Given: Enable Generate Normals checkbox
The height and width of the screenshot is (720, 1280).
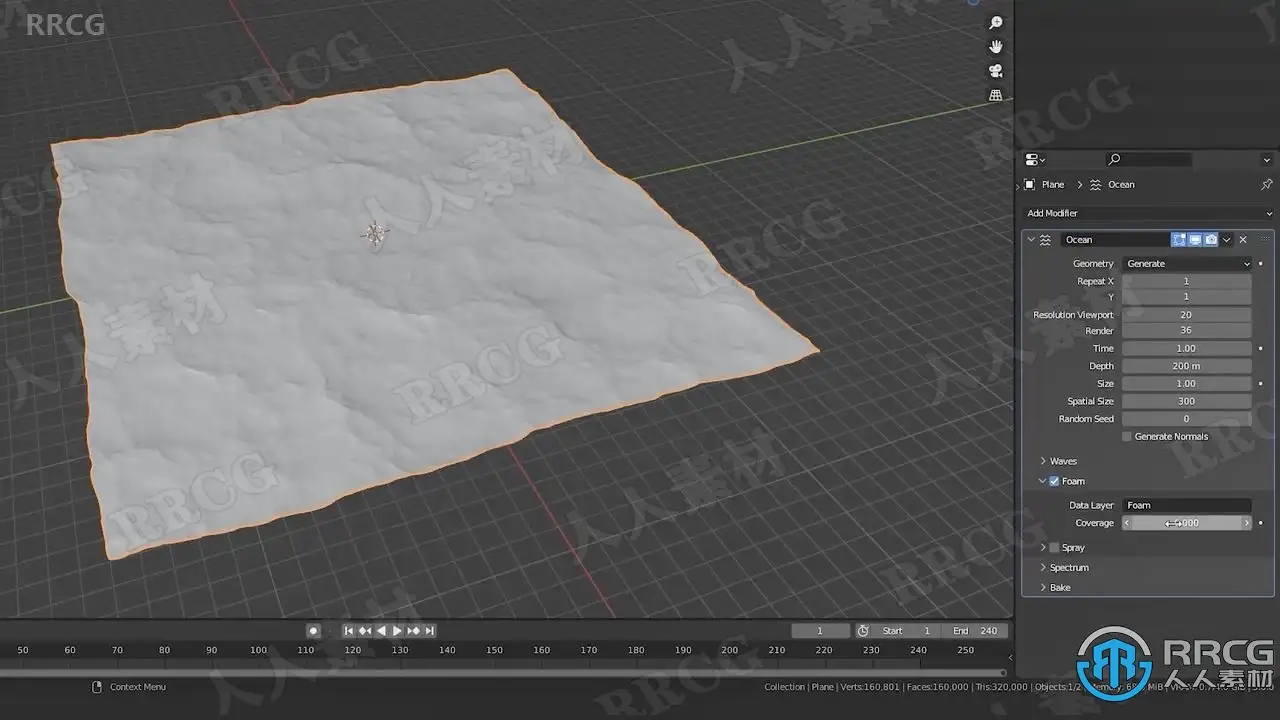Looking at the screenshot, I should coord(1127,437).
